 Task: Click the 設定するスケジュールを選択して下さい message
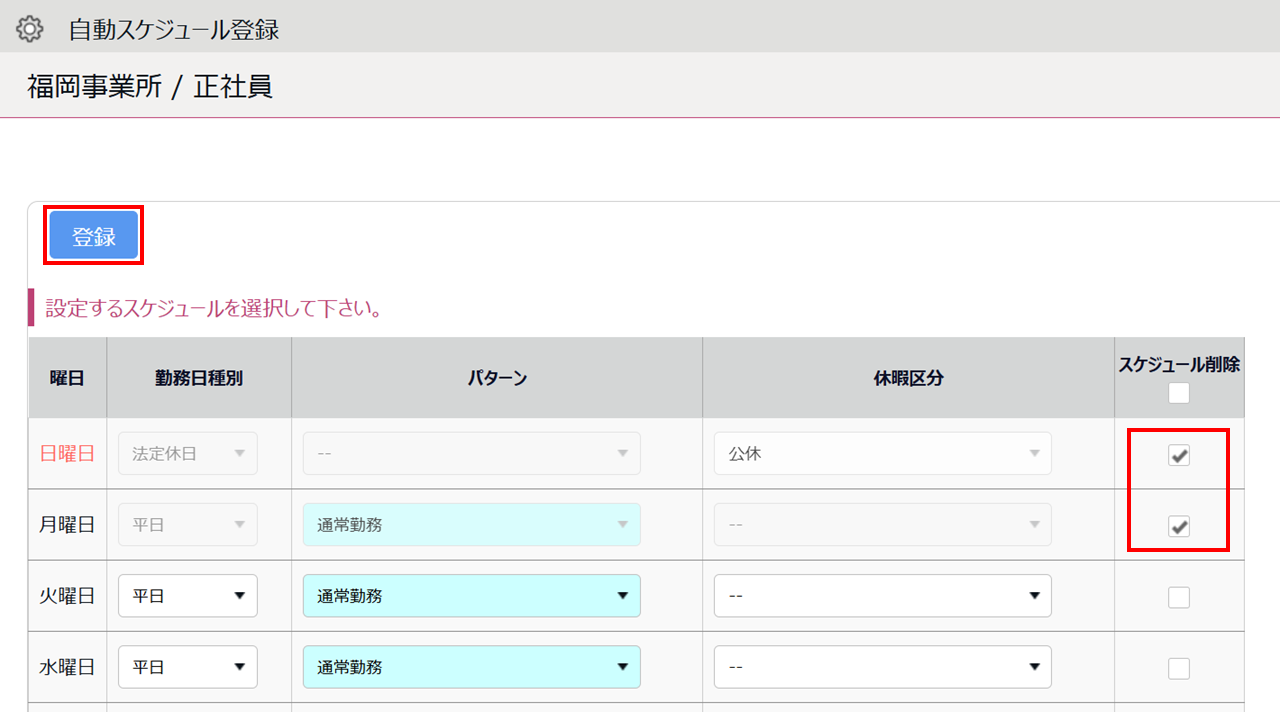[x=215, y=309]
